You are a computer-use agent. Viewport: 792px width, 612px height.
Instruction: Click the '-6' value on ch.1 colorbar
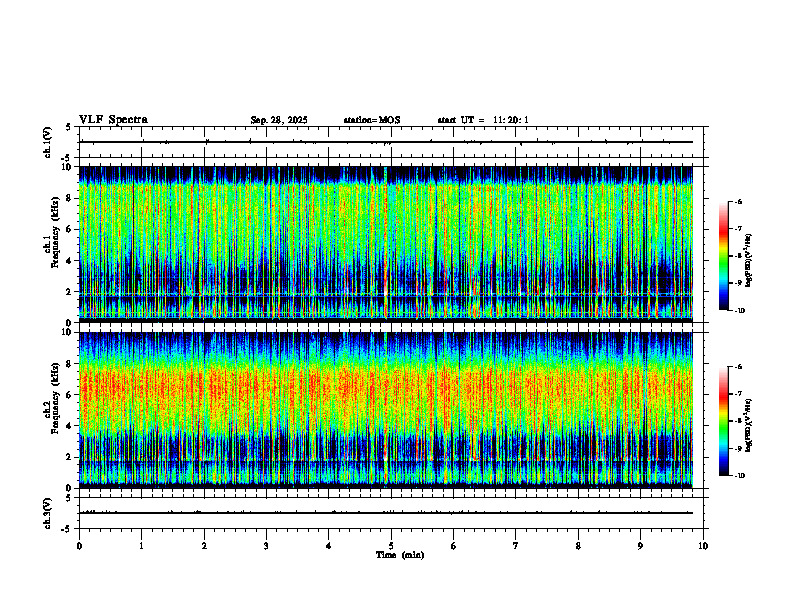tap(738, 201)
